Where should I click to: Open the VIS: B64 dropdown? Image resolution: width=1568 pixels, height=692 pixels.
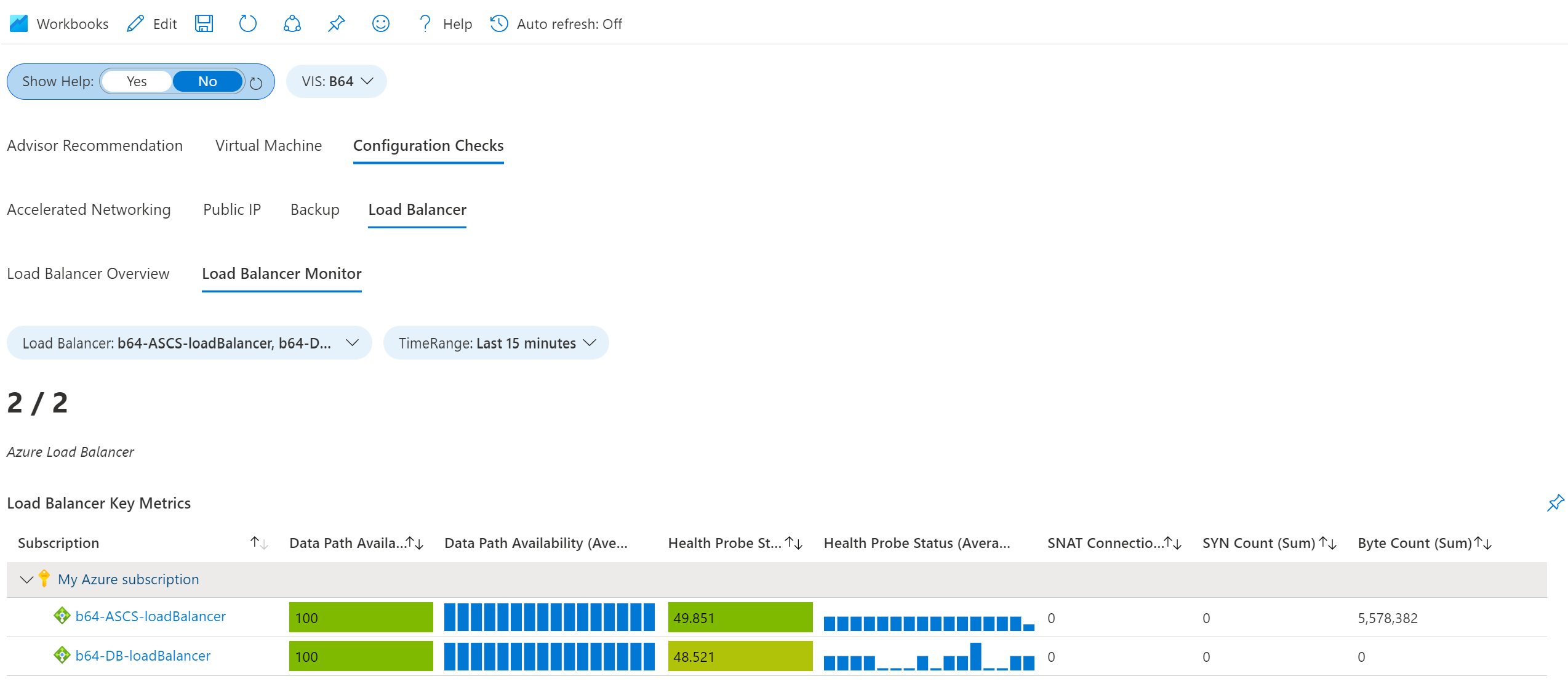pos(337,81)
